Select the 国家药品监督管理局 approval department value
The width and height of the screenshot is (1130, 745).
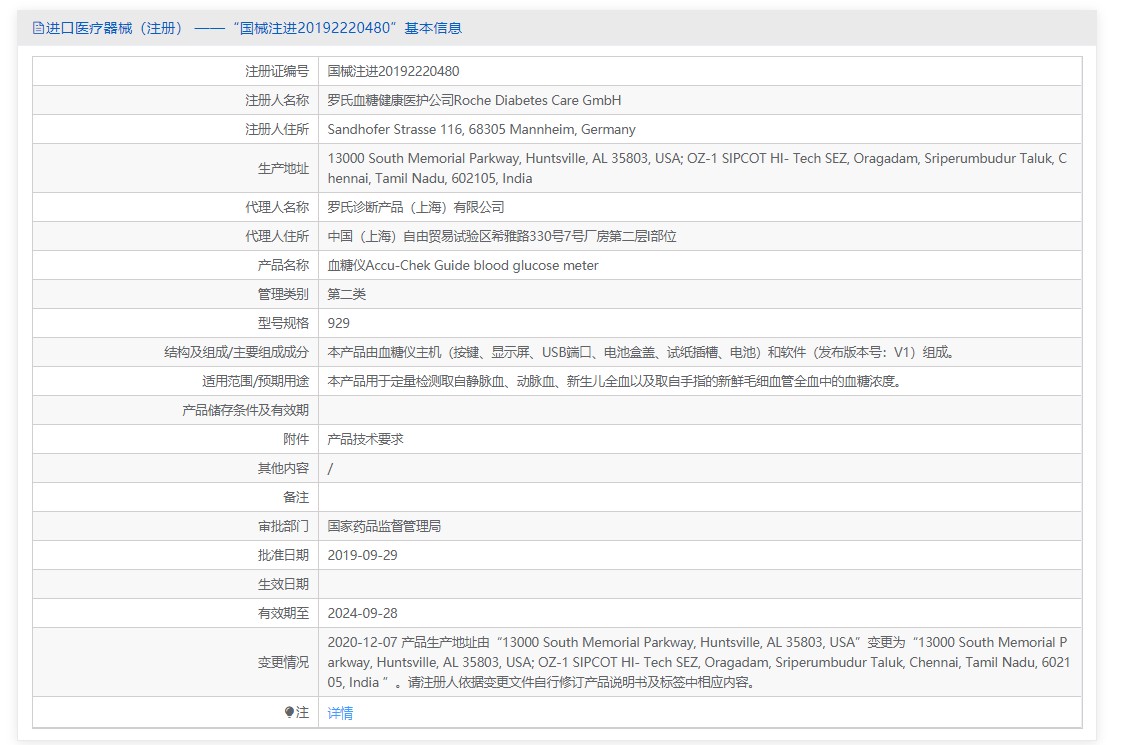tap(384, 526)
